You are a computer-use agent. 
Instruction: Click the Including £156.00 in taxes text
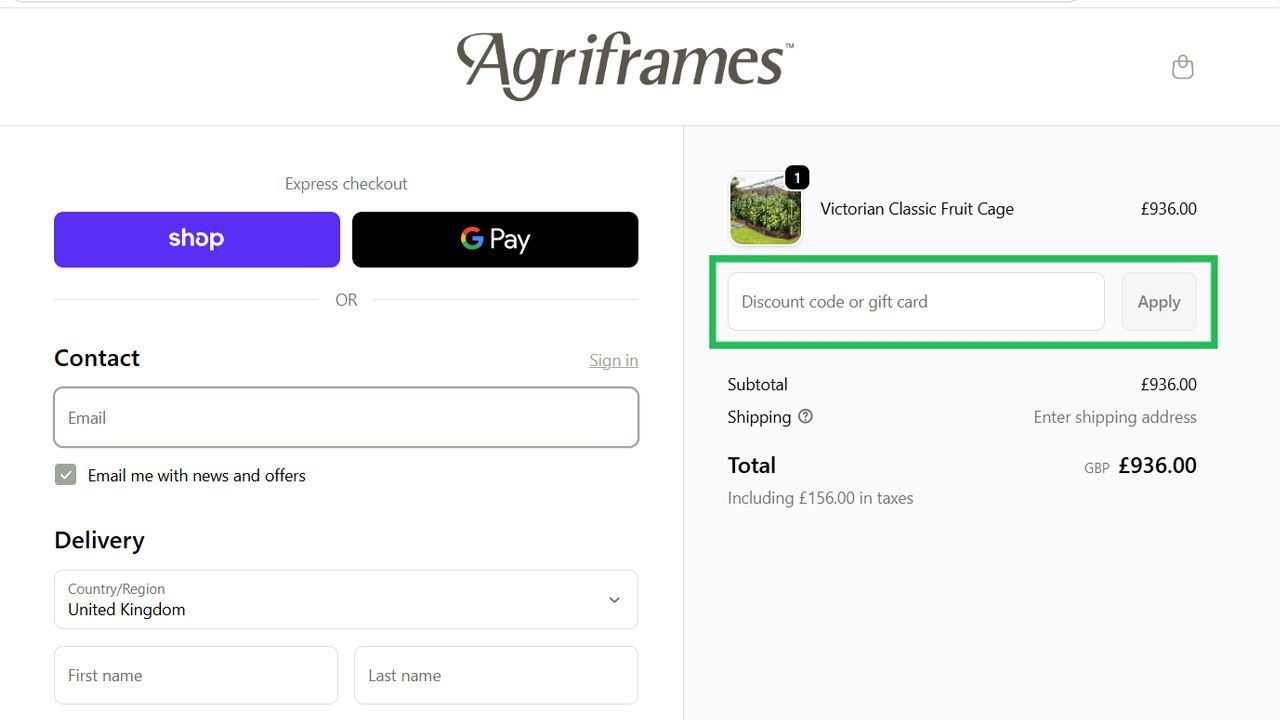point(820,498)
